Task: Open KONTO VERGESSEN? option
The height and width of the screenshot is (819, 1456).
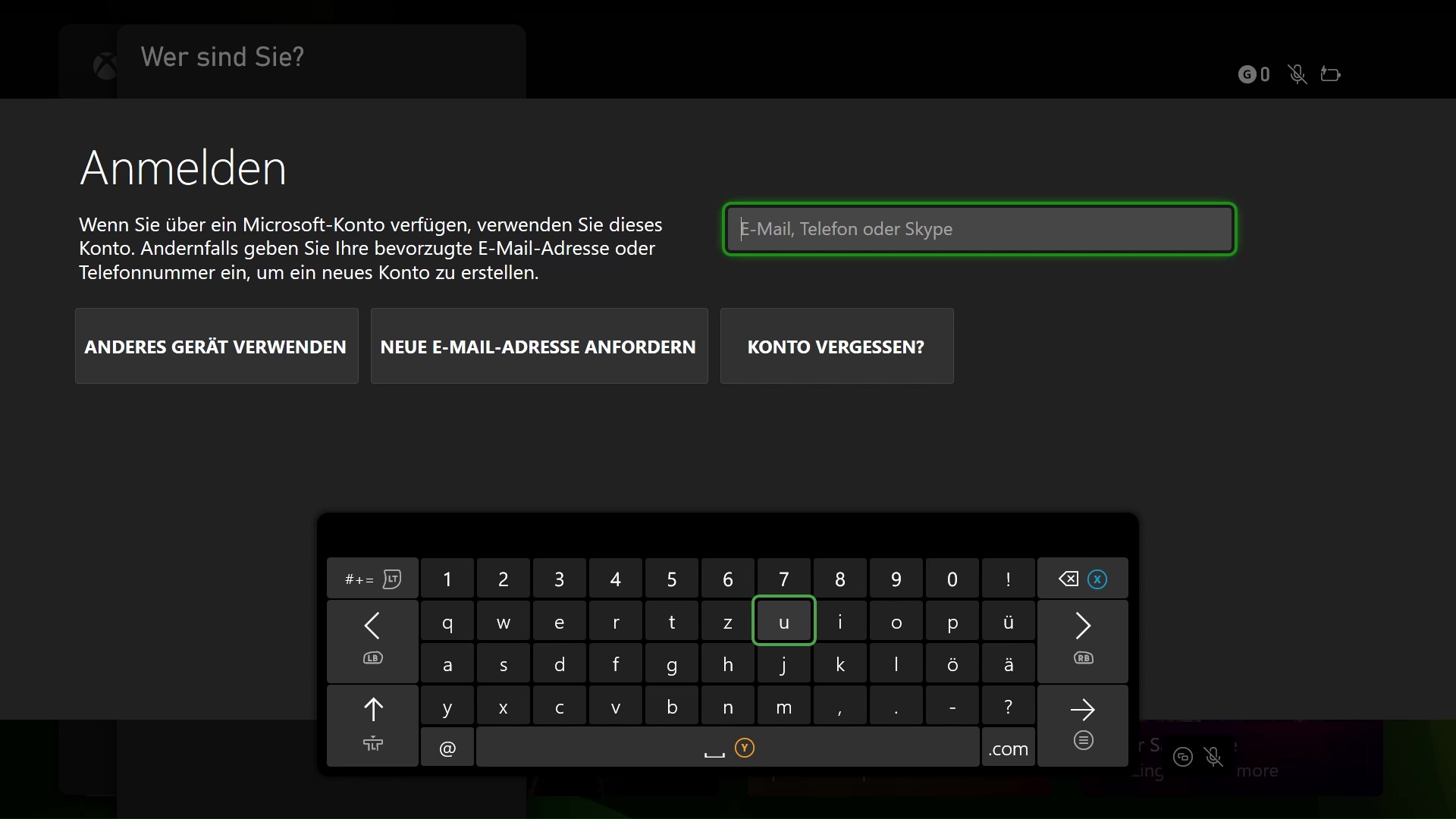Action: 837,346
